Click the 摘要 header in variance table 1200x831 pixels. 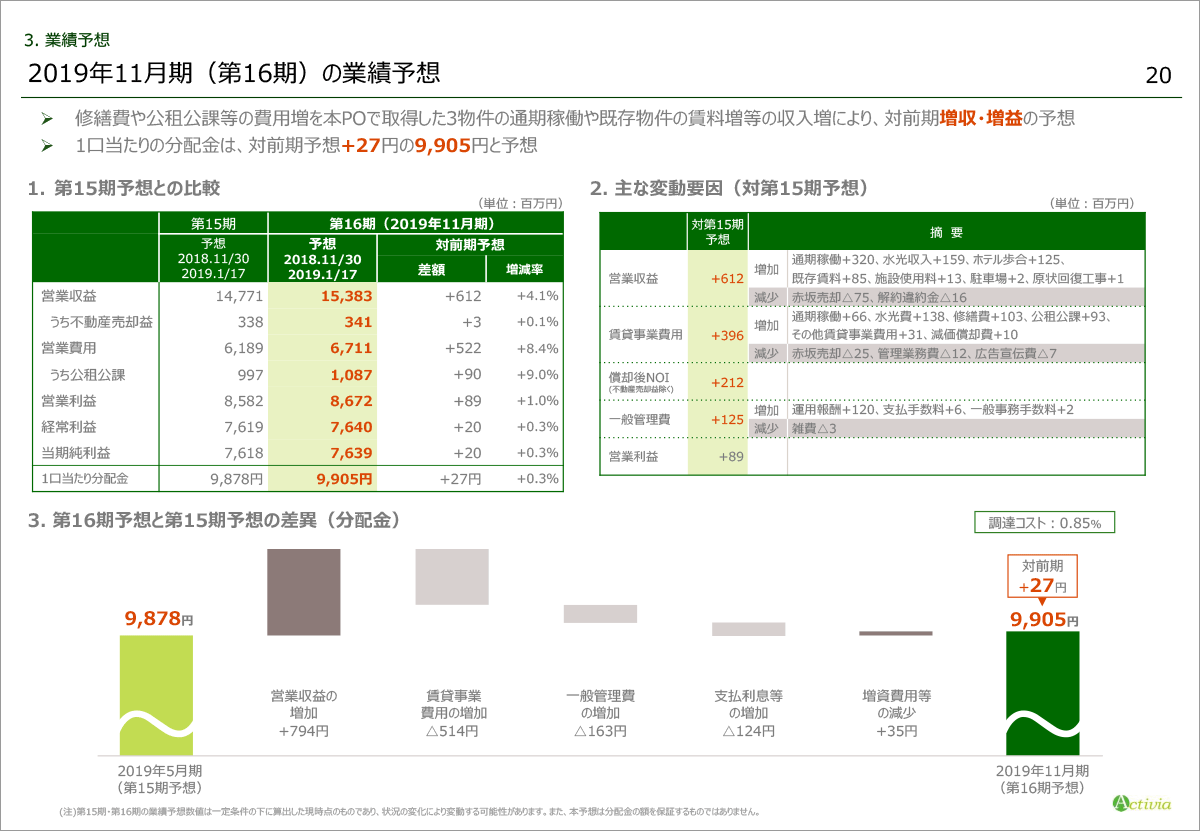946,232
